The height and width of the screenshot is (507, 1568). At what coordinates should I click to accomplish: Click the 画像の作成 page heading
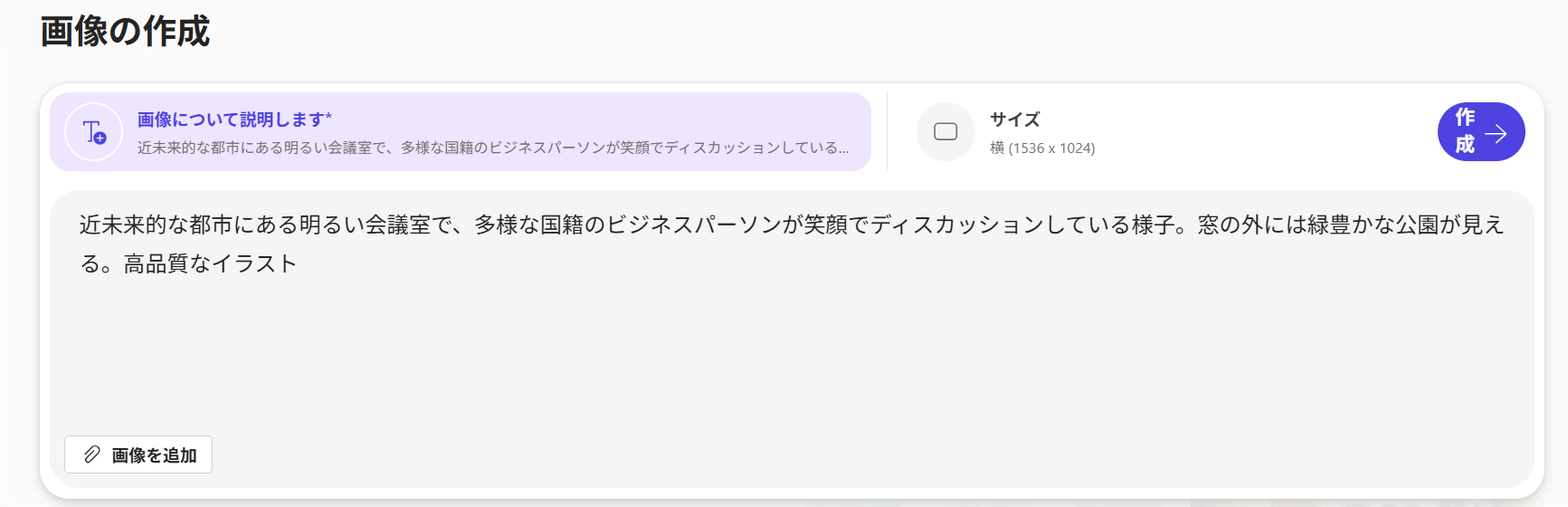click(x=125, y=32)
